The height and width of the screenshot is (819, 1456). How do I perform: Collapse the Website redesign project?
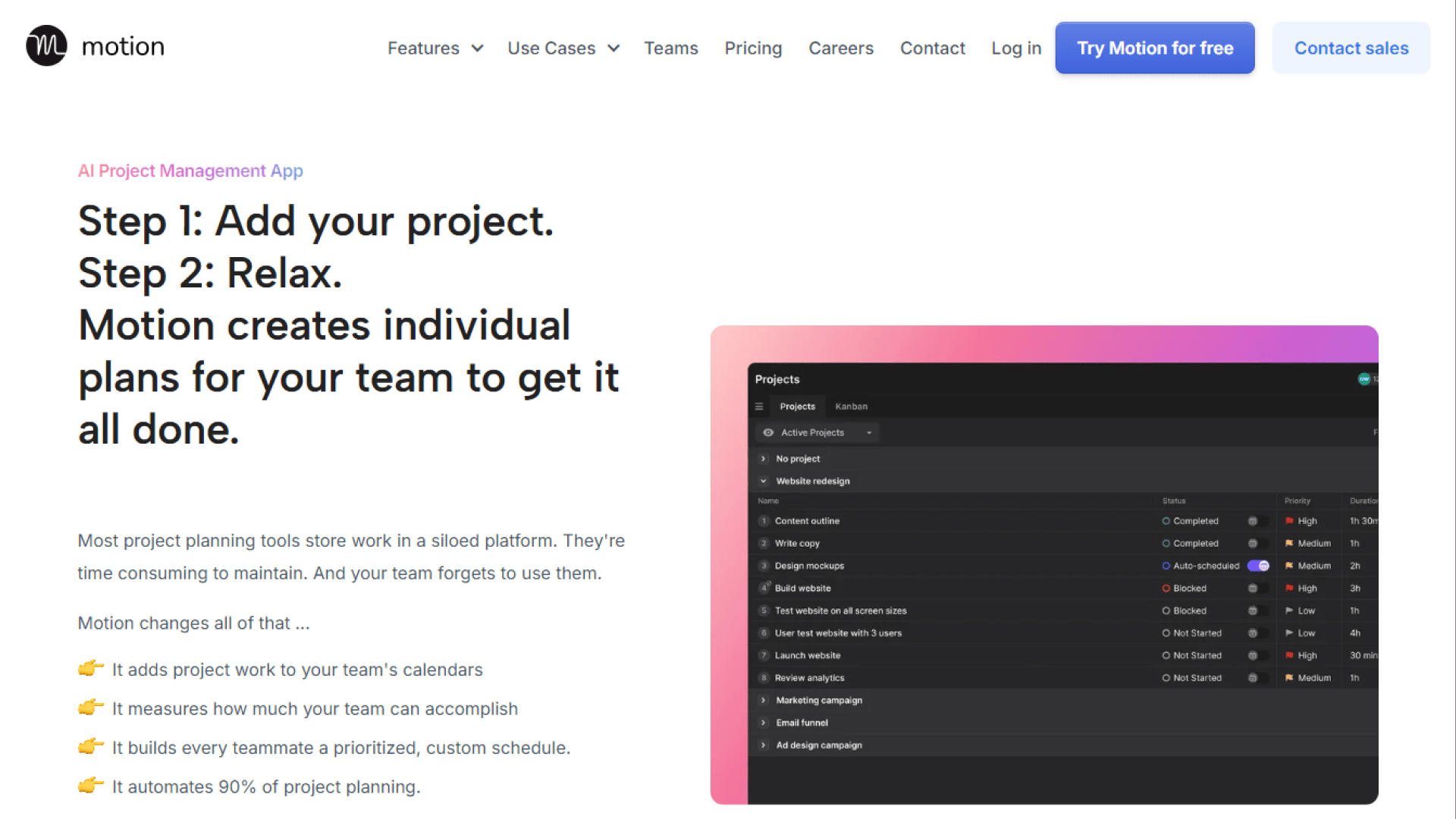pos(764,481)
